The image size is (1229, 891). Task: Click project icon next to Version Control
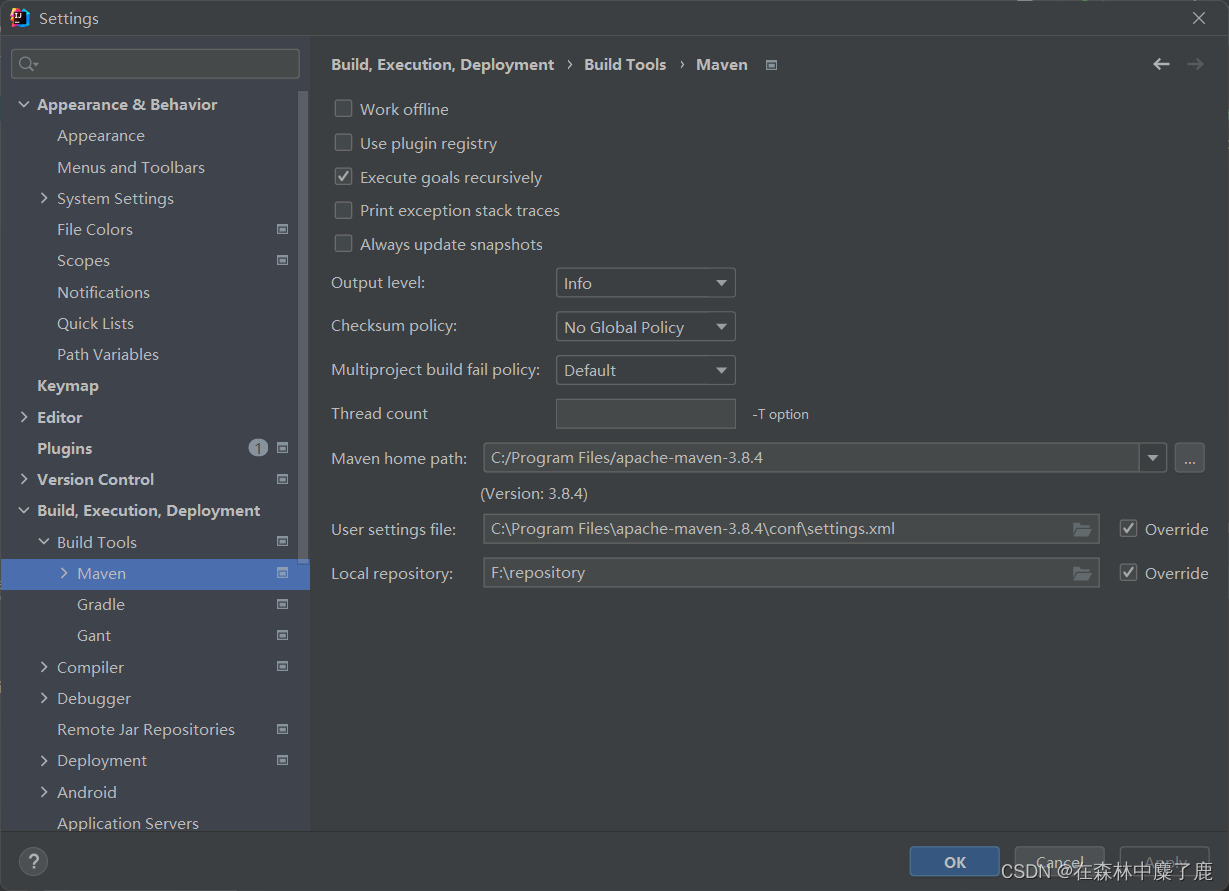[x=282, y=479]
